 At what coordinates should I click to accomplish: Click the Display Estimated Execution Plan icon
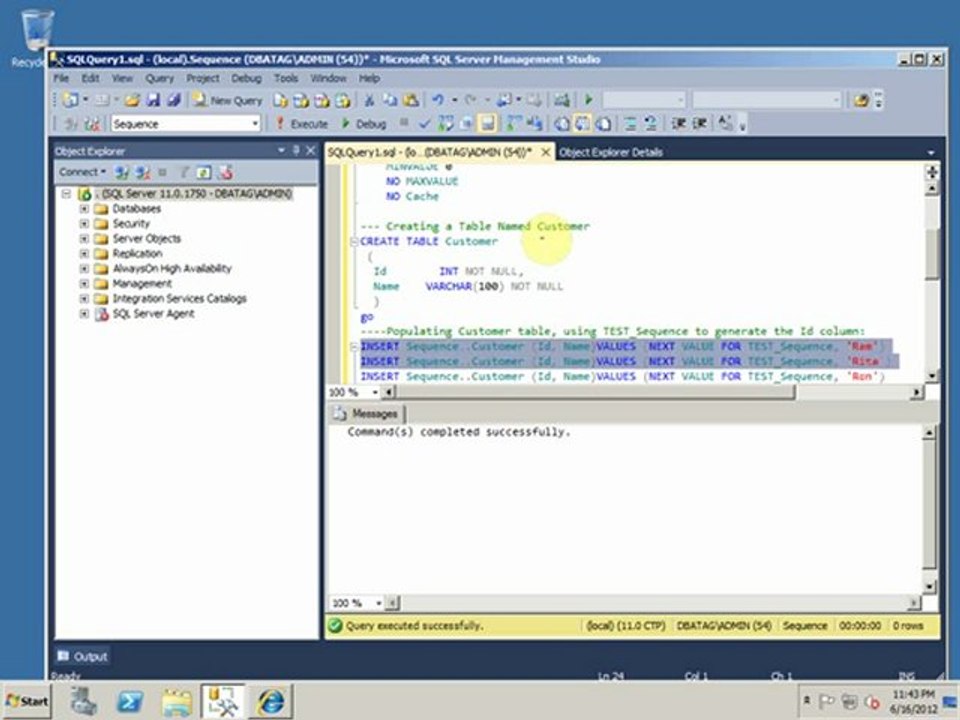pos(445,124)
